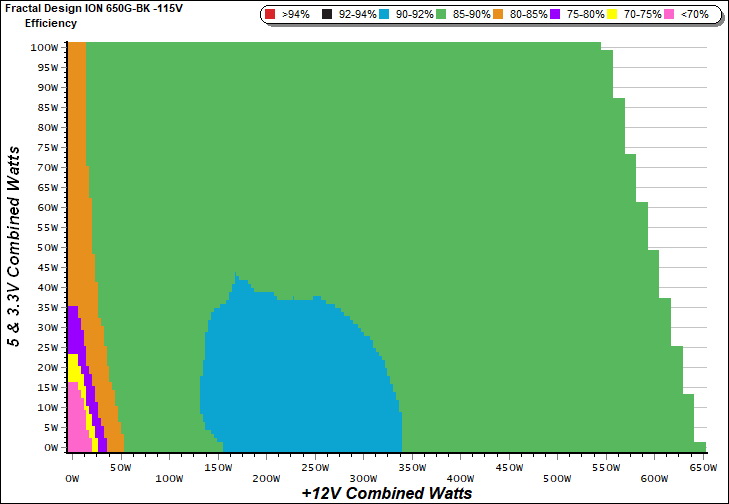The image size is (729, 504).
Task: Click the 250W label on the horizontal axis
Action: click(313, 466)
